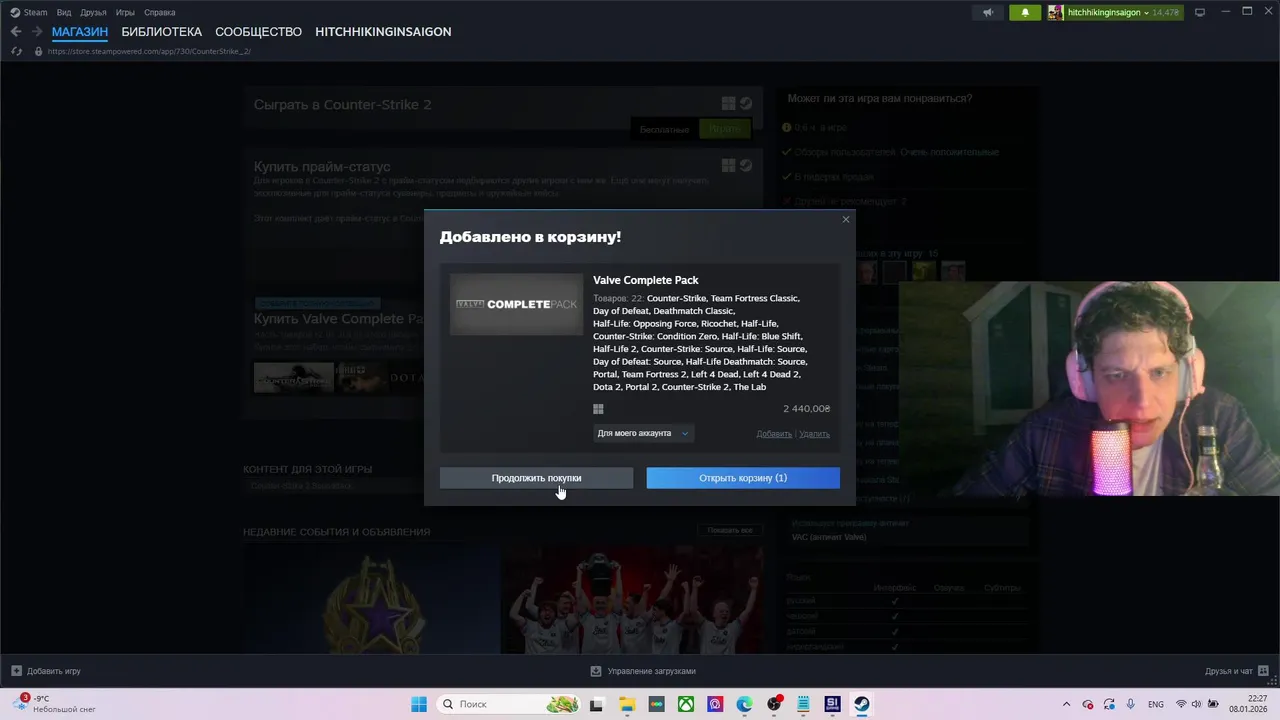Go back with the back arrow
Screen dimensions: 1280x720
click(16, 32)
